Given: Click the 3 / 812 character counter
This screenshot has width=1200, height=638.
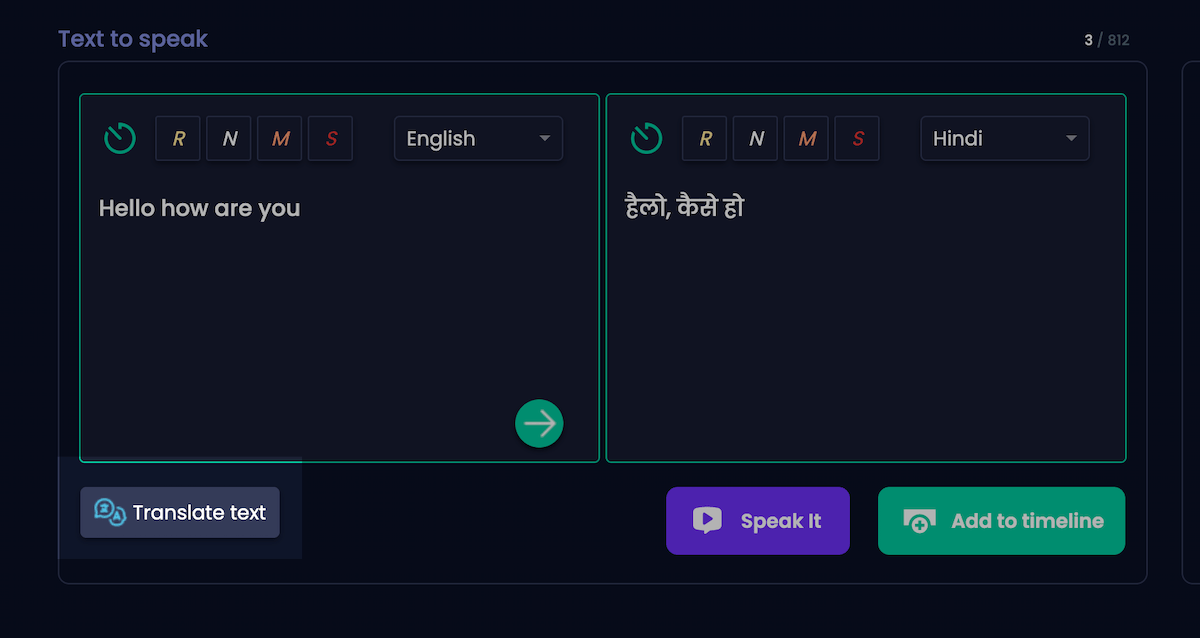Looking at the screenshot, I should pyautogui.click(x=1106, y=40).
